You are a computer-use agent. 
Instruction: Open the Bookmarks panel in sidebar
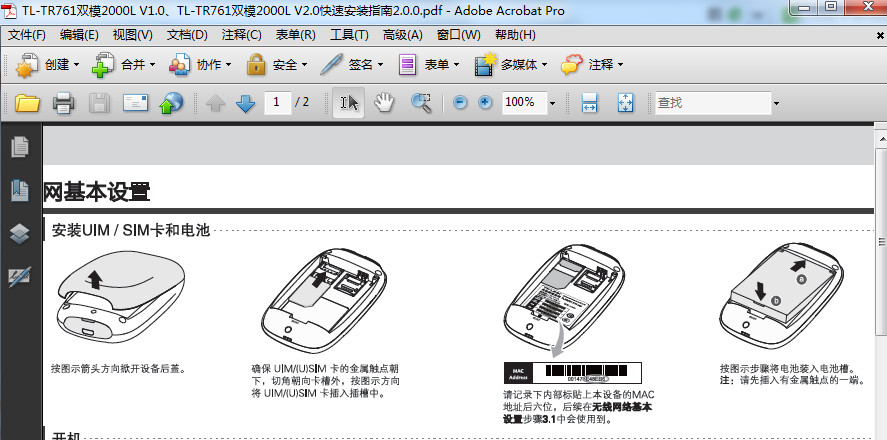click(20, 191)
